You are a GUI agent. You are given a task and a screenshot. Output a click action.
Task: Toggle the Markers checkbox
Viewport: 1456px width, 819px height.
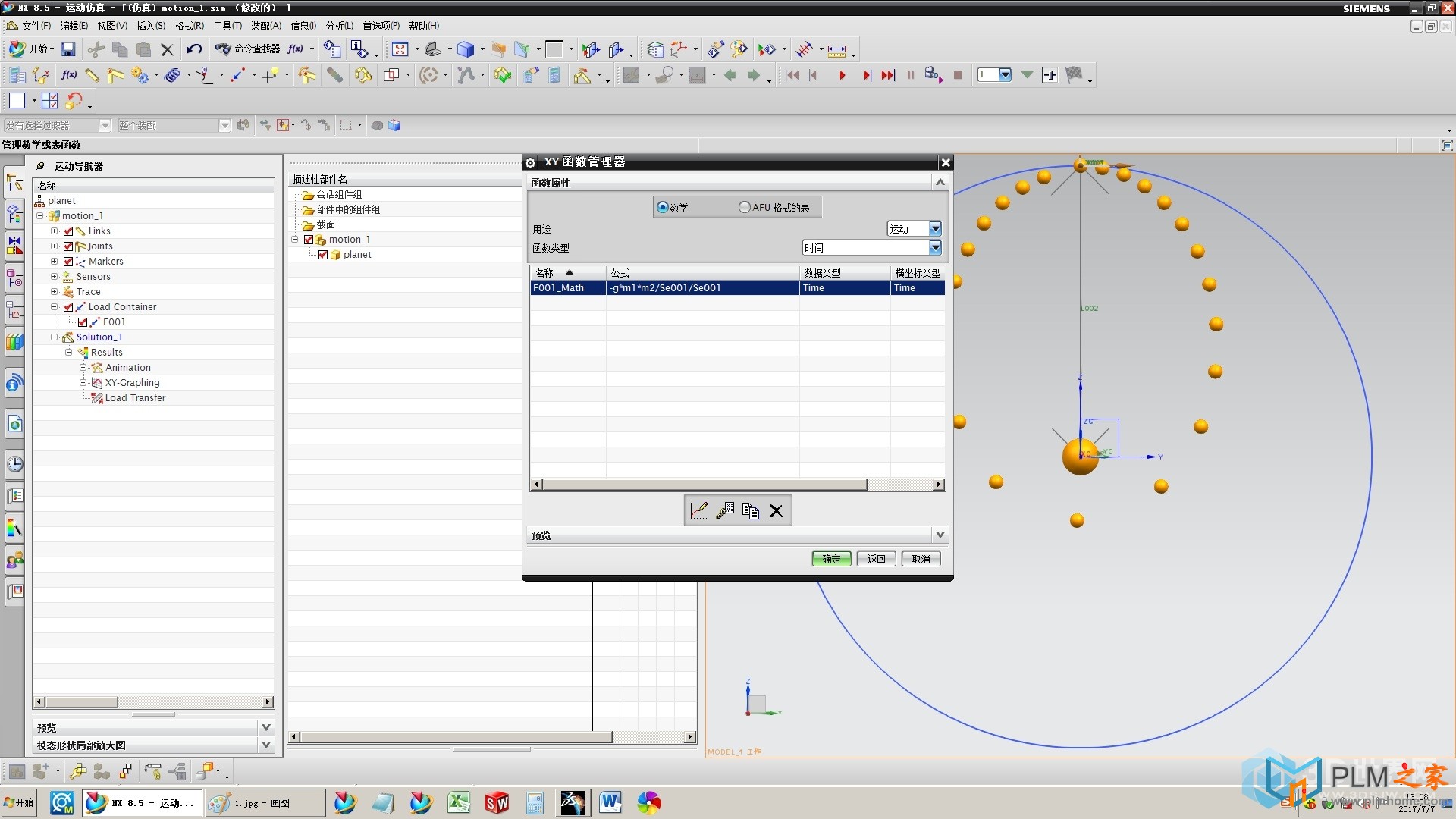point(68,262)
